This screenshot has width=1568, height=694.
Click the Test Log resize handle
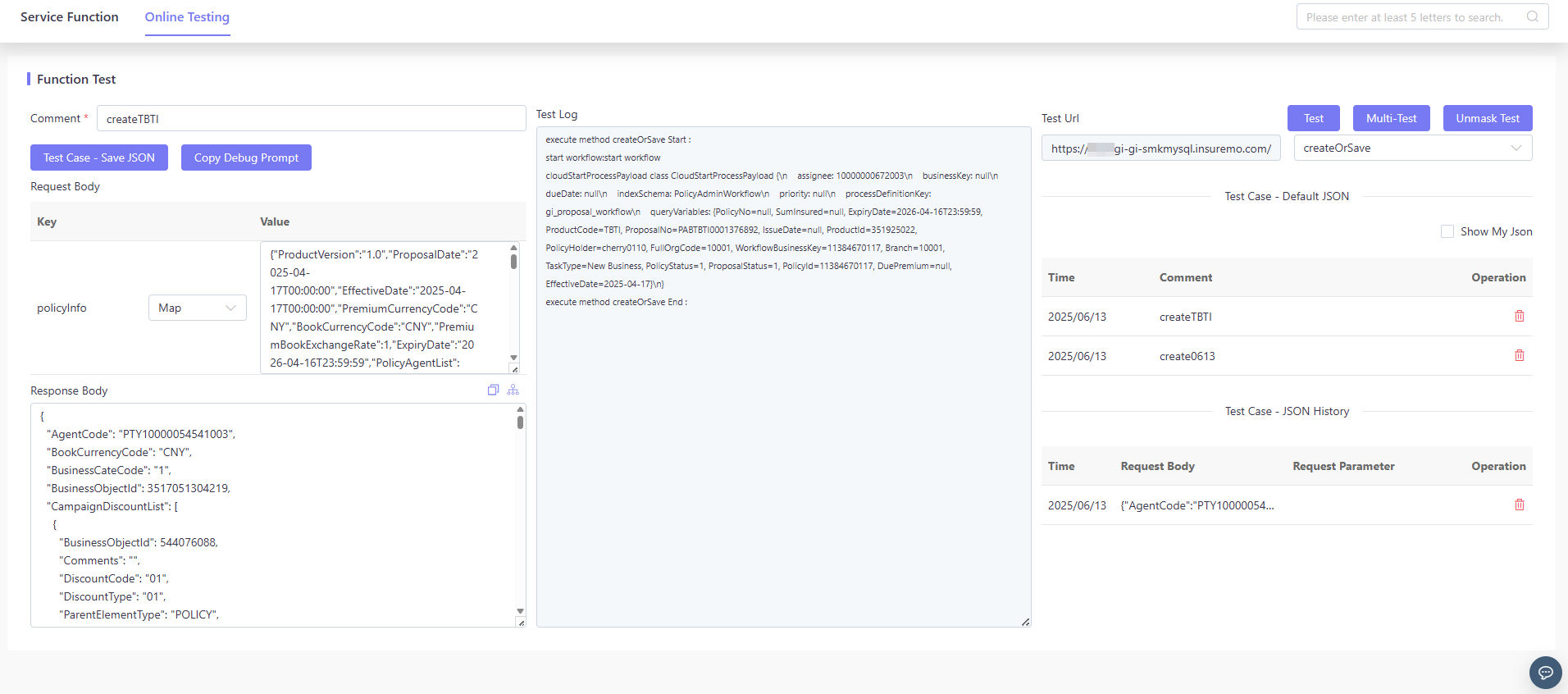pos(1025,622)
